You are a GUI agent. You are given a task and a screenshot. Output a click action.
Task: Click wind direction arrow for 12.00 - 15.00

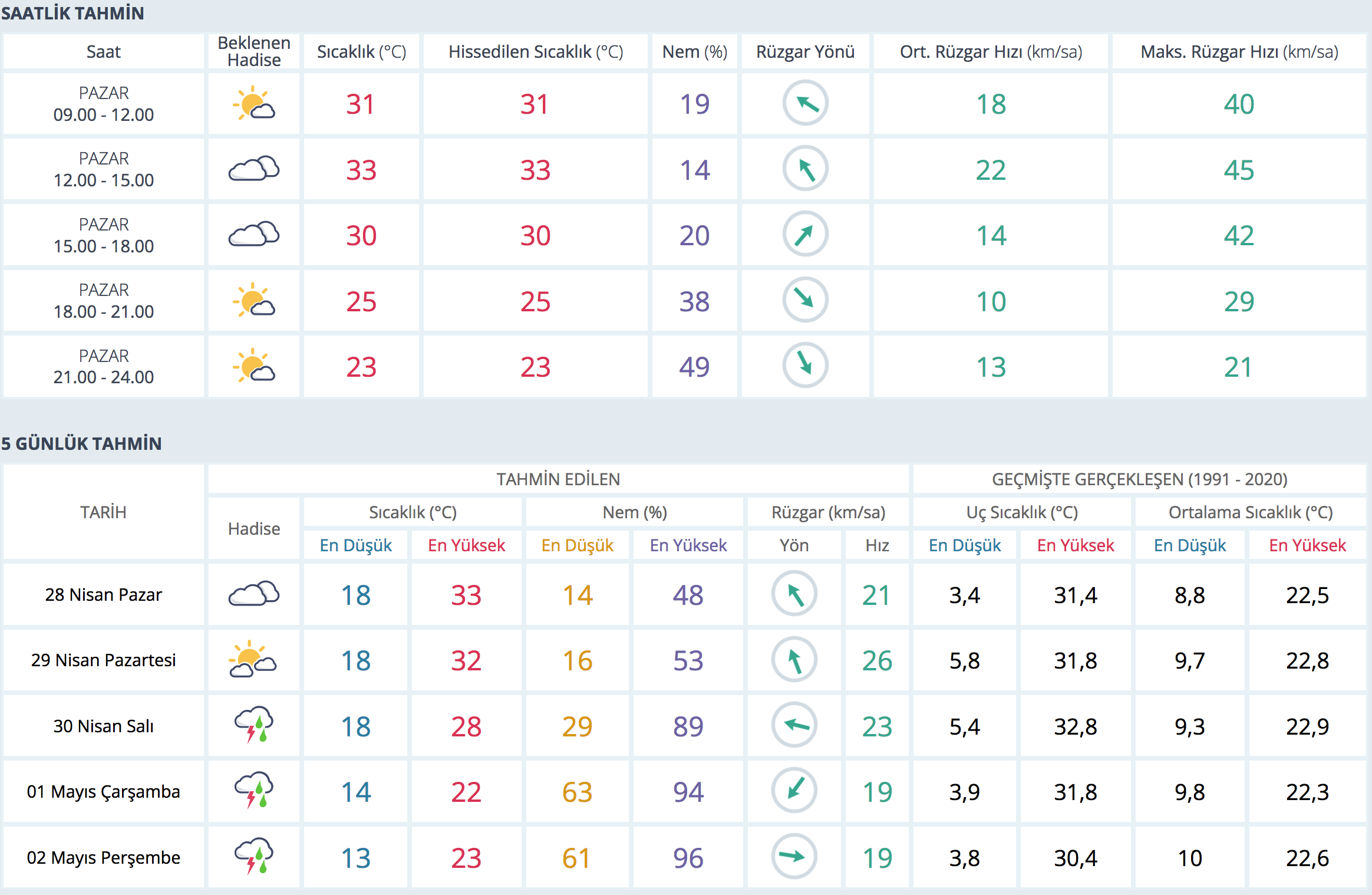805,169
